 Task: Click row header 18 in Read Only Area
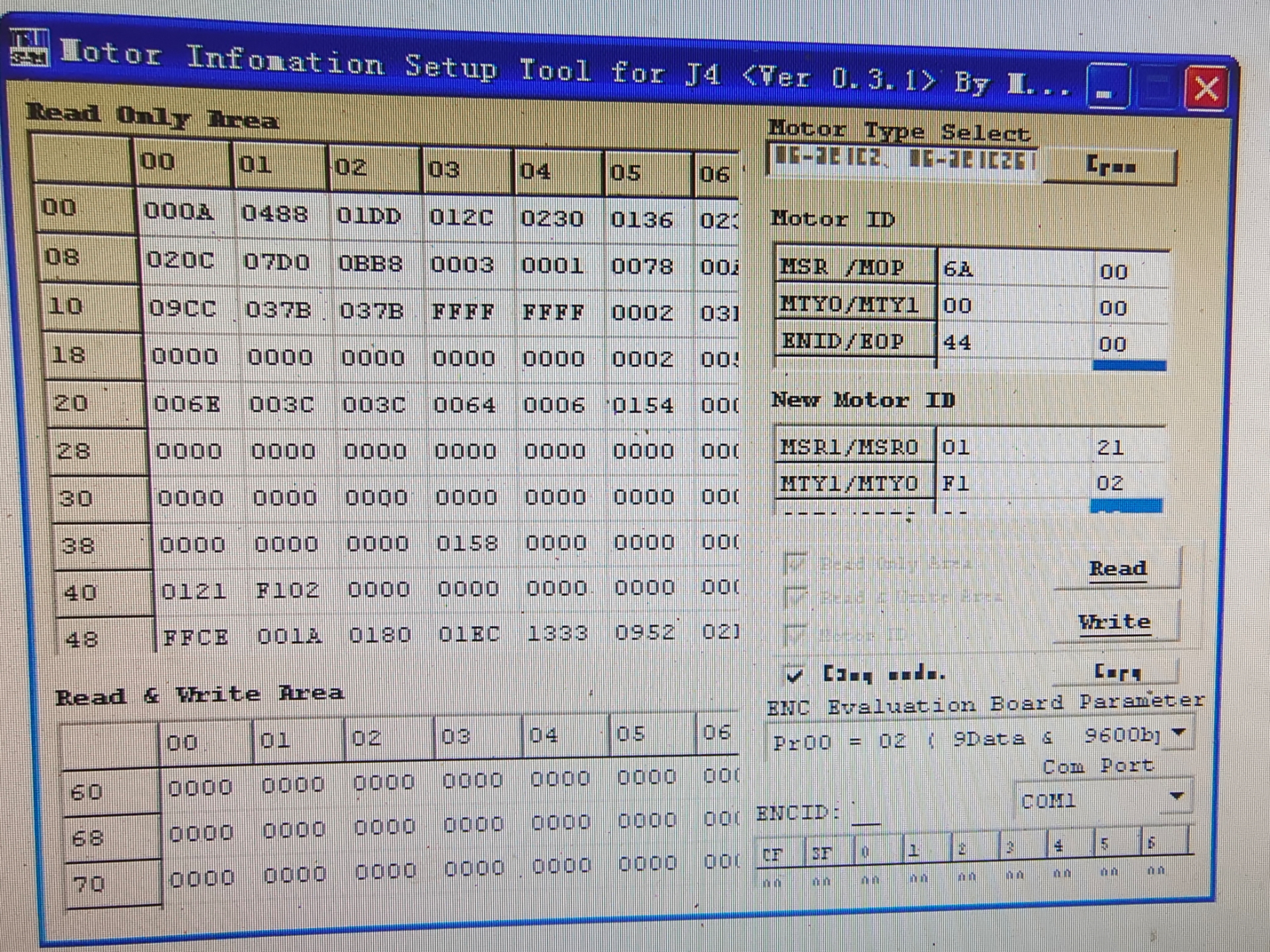coord(93,356)
